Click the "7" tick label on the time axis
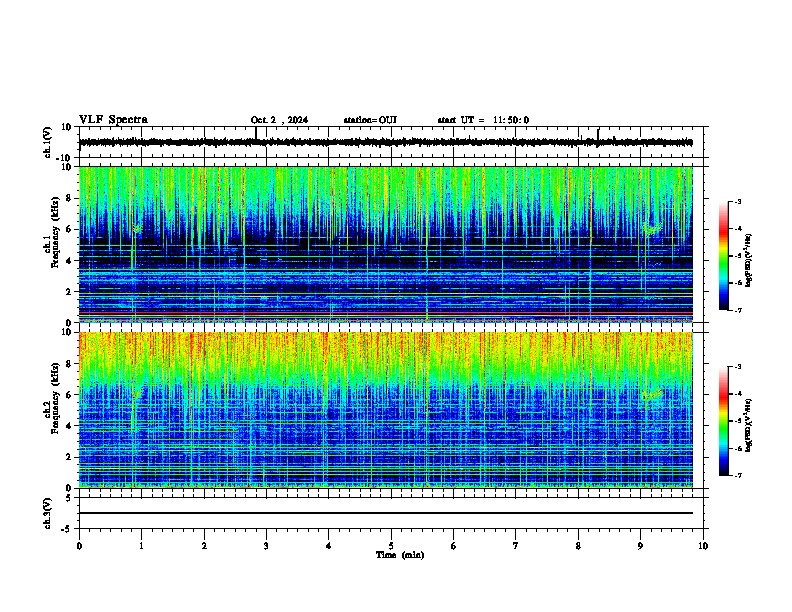This screenshot has height=612, width=792. click(516, 546)
